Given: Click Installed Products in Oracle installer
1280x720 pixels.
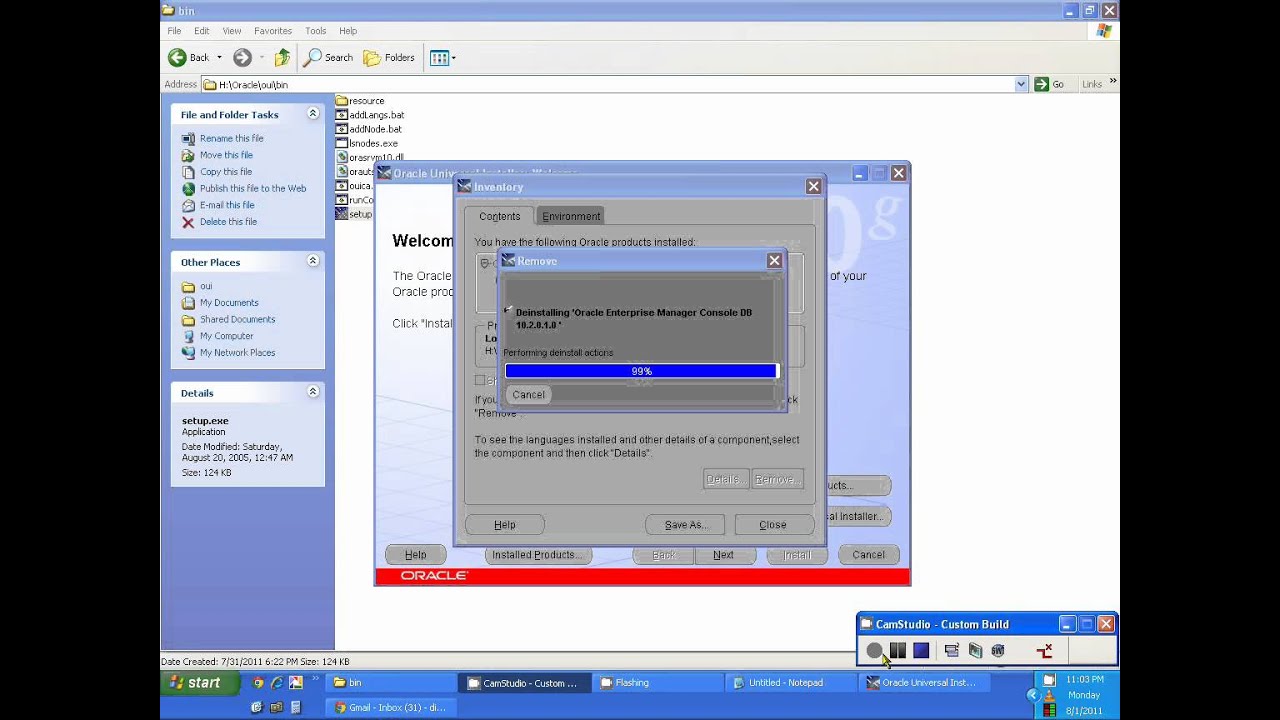Looking at the screenshot, I should pos(538,555).
